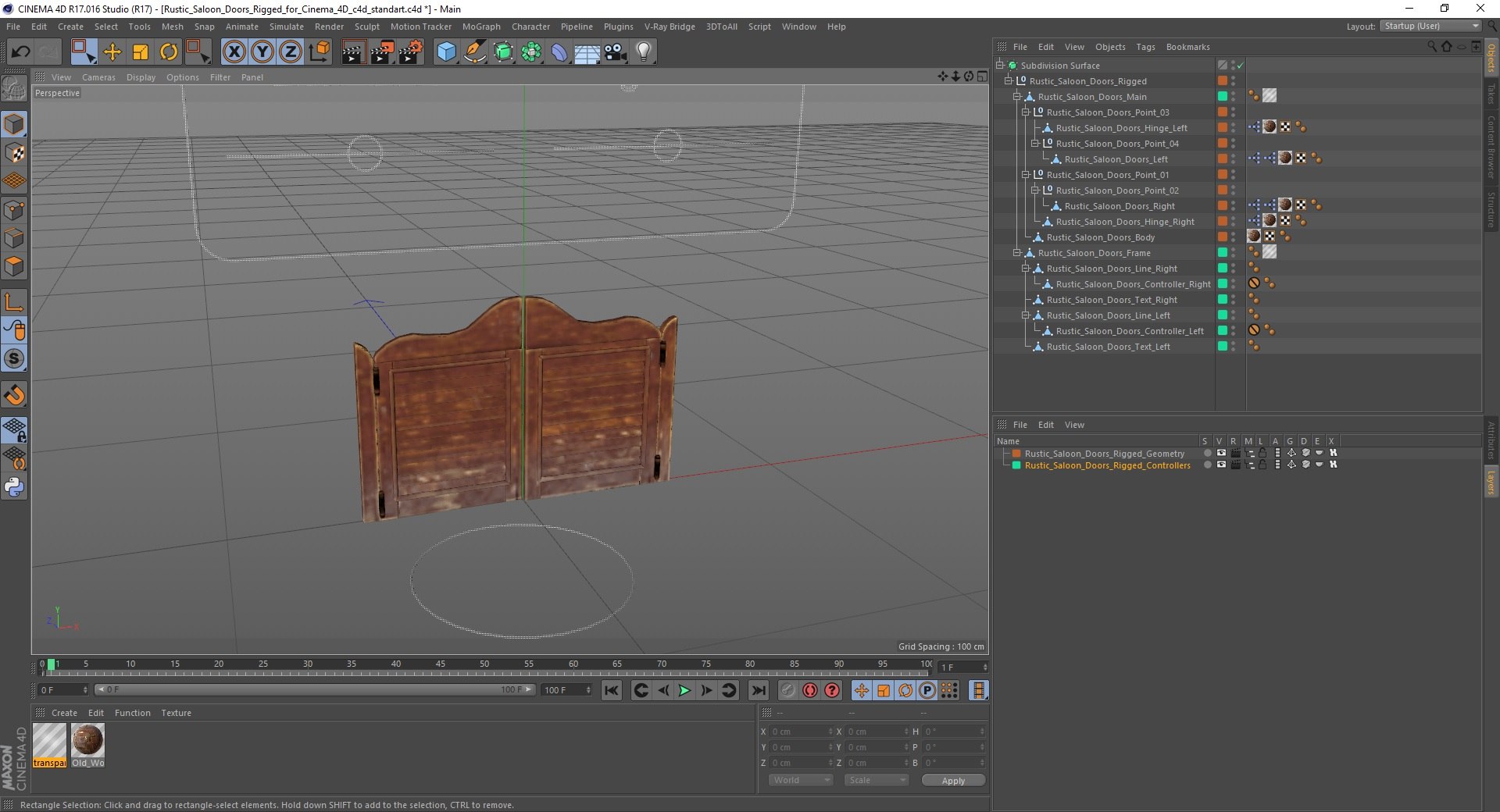Select Rustic_Saloon_Doors_Body object
Image resolution: width=1500 pixels, height=812 pixels.
click(1100, 237)
